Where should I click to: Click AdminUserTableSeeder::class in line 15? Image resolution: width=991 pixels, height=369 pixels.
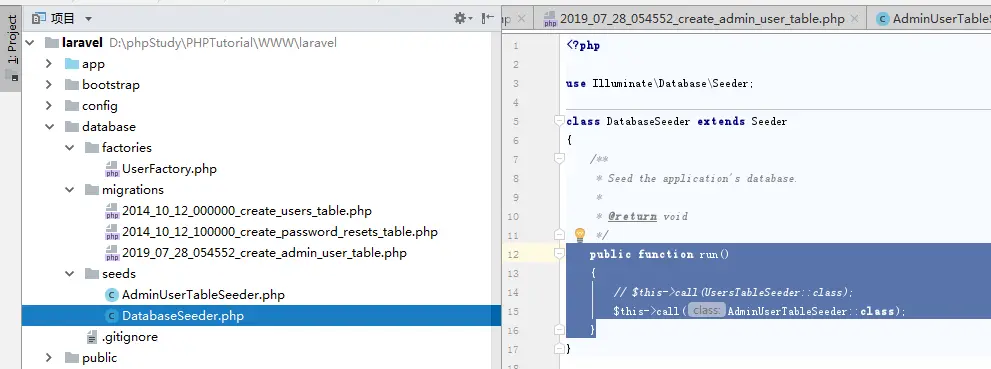[812, 311]
